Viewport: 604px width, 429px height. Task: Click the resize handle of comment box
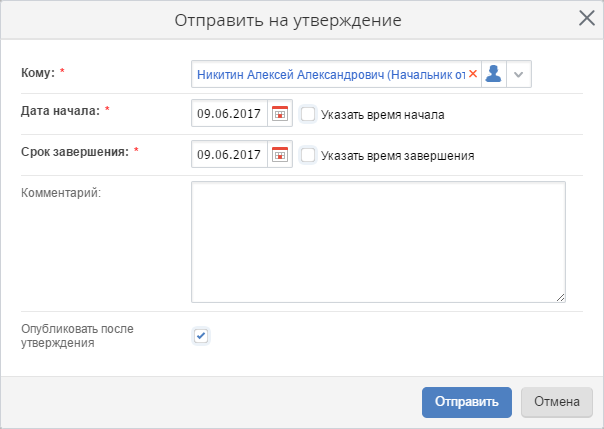pyautogui.click(x=560, y=296)
